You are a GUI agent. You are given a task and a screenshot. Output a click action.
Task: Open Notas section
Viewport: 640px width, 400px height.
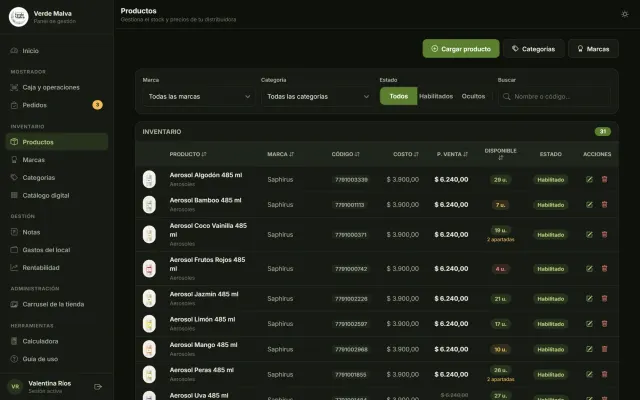tap(57, 232)
